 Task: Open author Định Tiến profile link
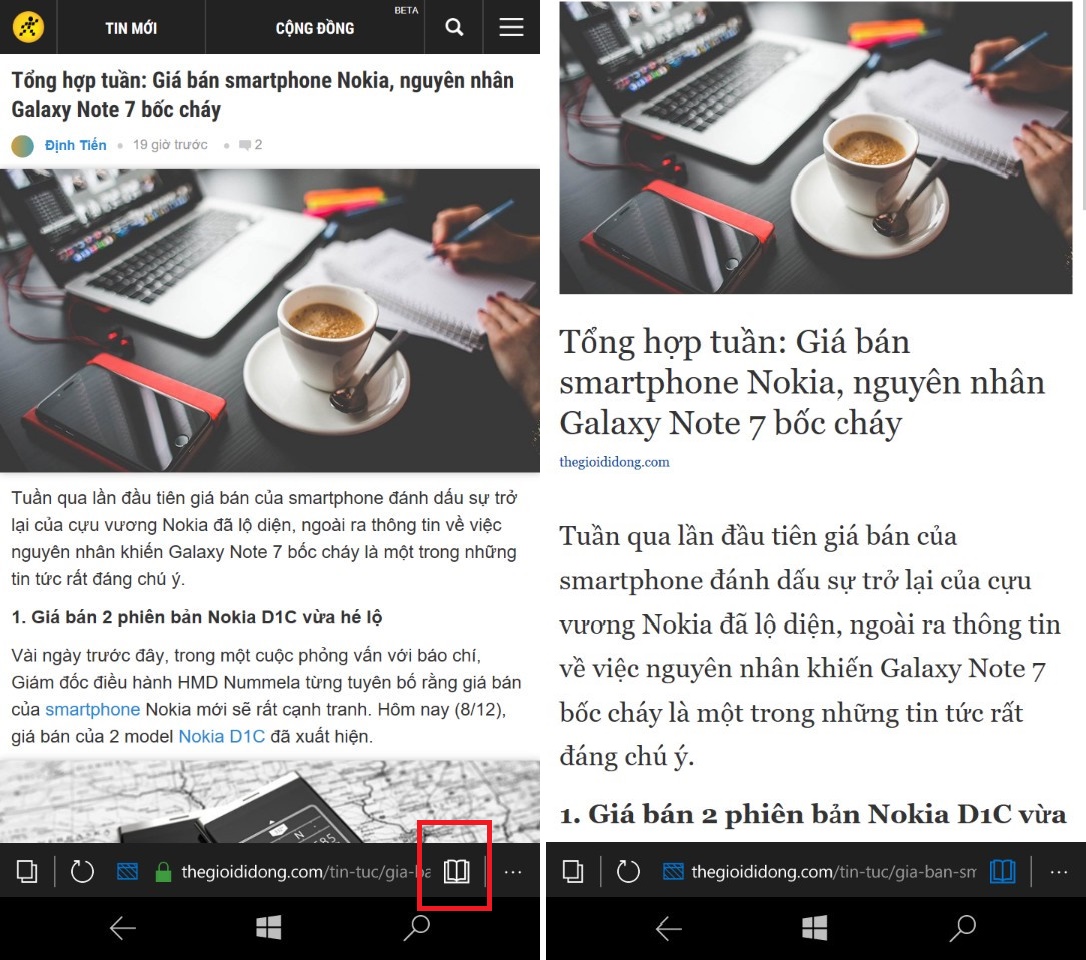click(75, 145)
